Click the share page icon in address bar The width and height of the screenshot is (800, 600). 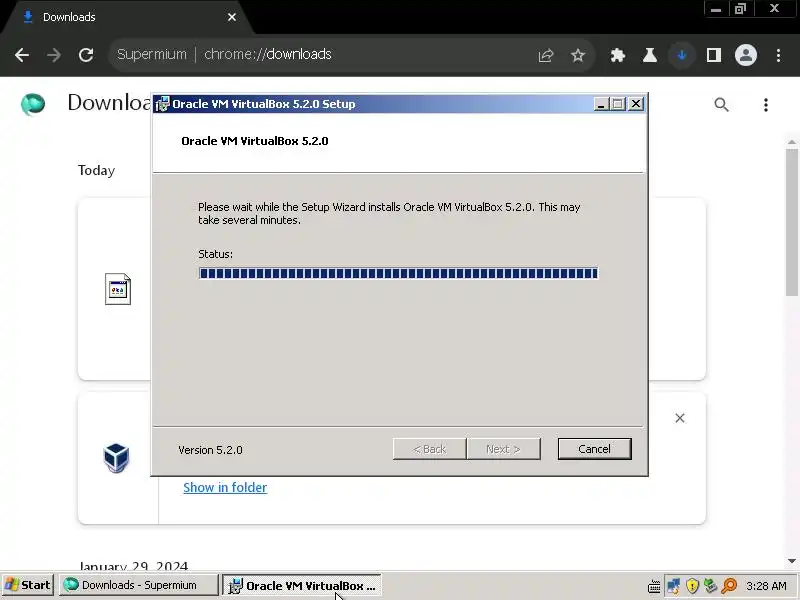click(x=545, y=55)
